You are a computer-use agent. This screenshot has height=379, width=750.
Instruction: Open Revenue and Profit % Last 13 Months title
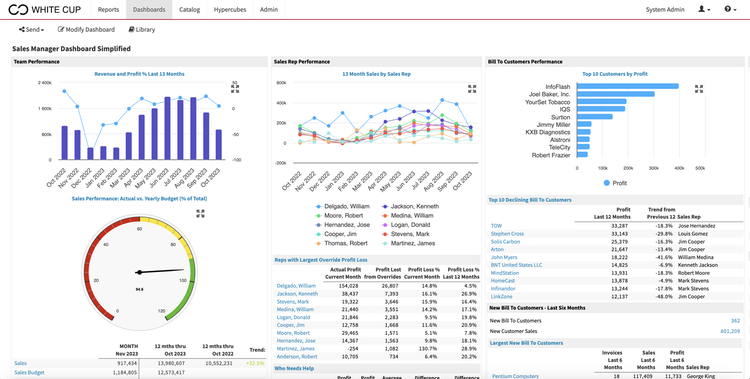pyautogui.click(x=139, y=74)
